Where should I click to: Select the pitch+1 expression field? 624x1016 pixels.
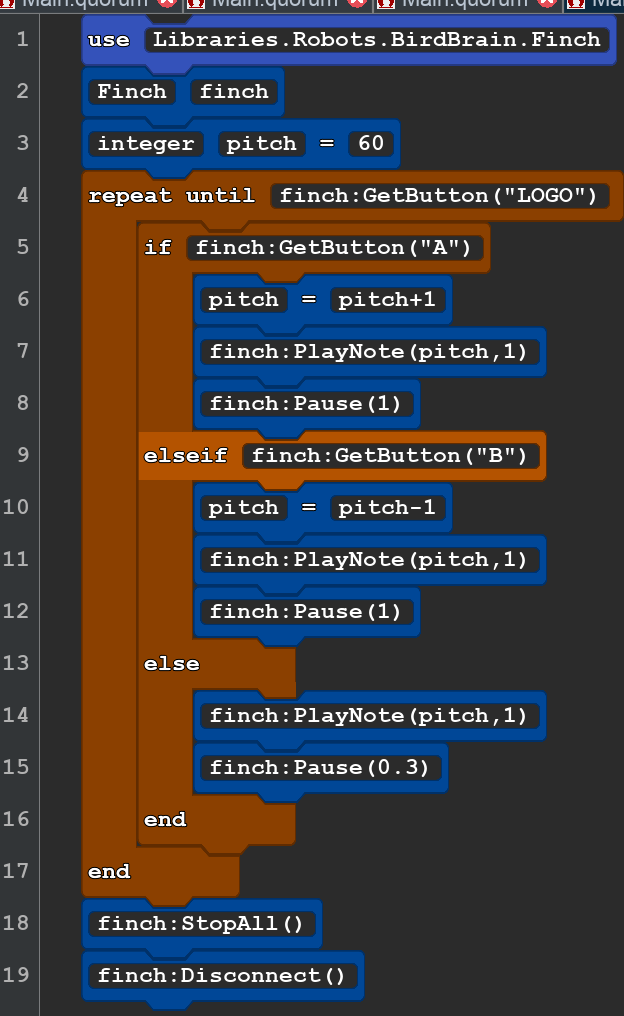[387, 300]
